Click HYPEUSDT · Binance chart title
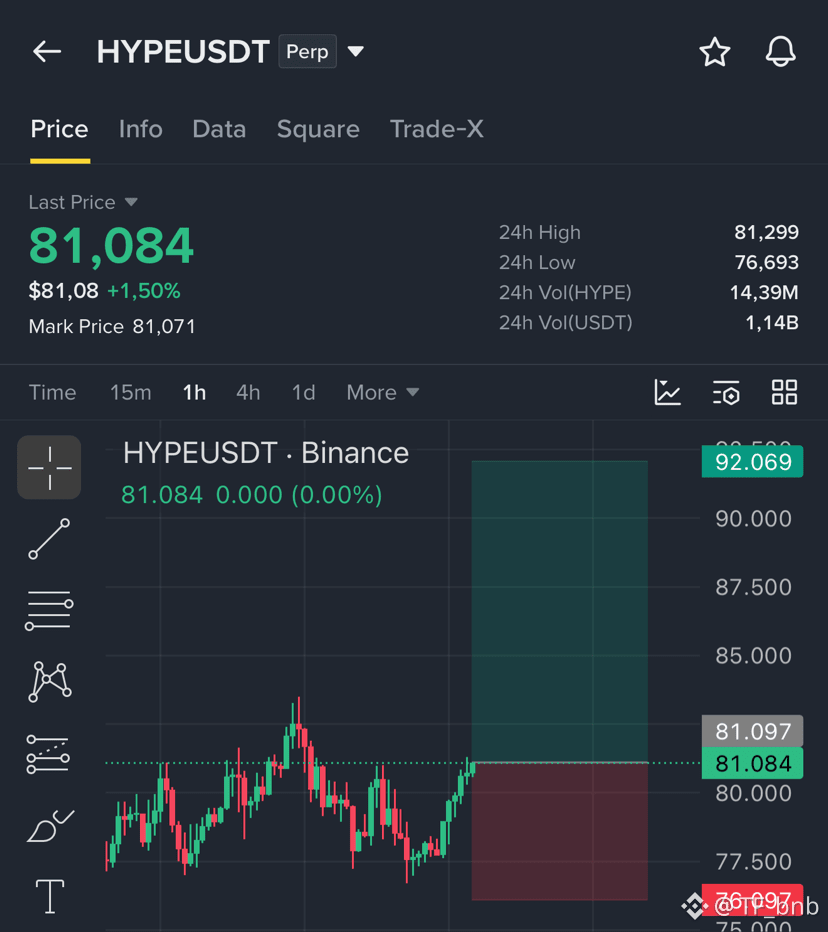Viewport: 828px width, 932px height. tap(266, 453)
